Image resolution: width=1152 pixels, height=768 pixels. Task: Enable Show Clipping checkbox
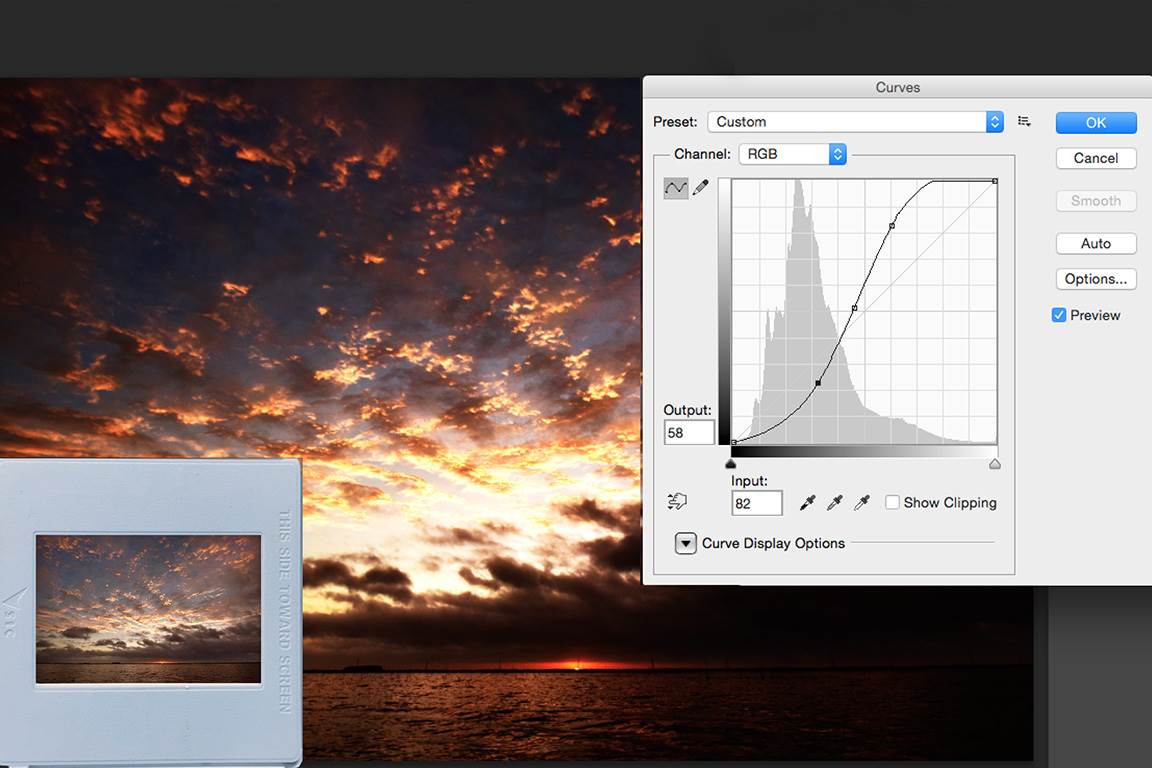click(892, 503)
